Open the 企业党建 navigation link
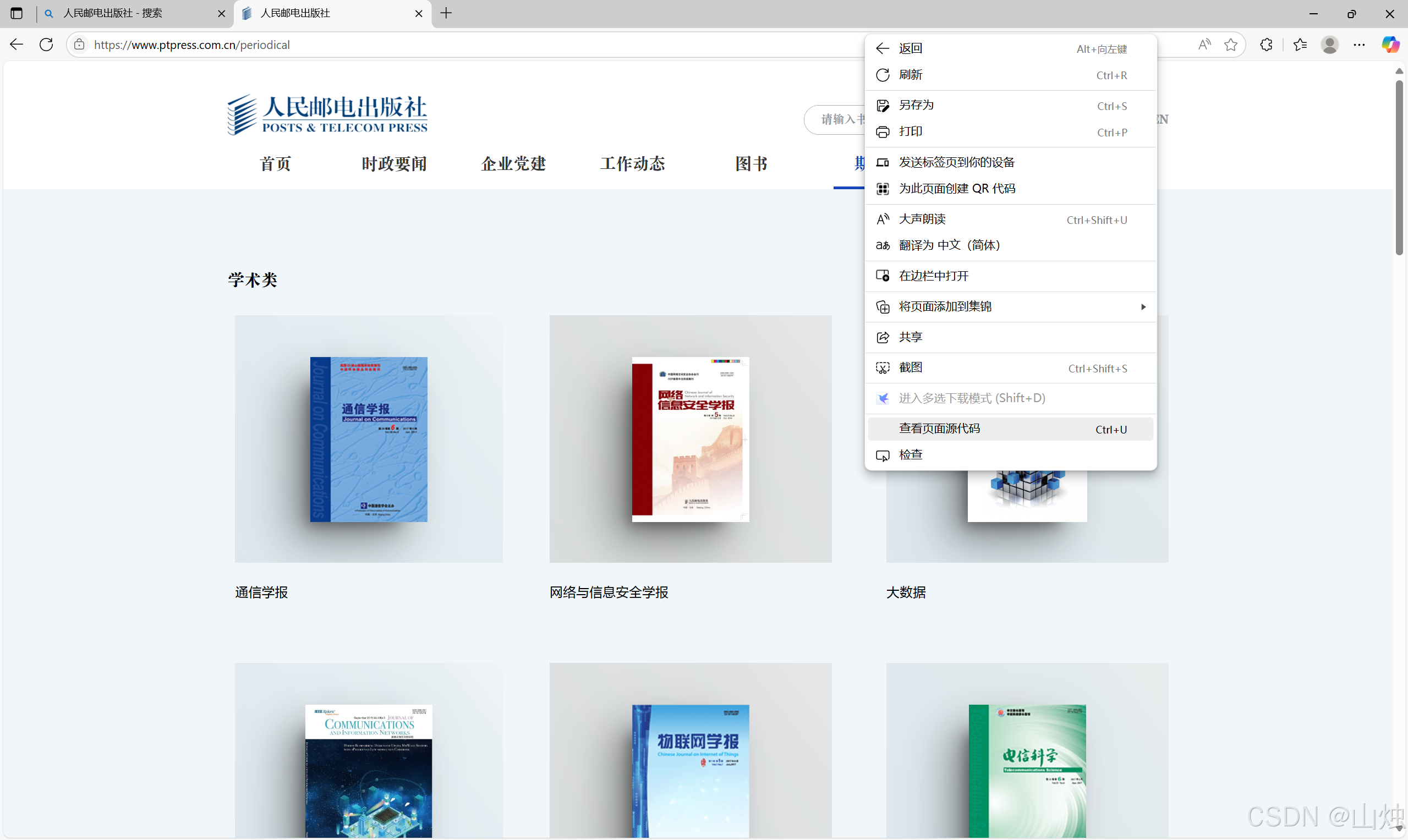 click(513, 163)
